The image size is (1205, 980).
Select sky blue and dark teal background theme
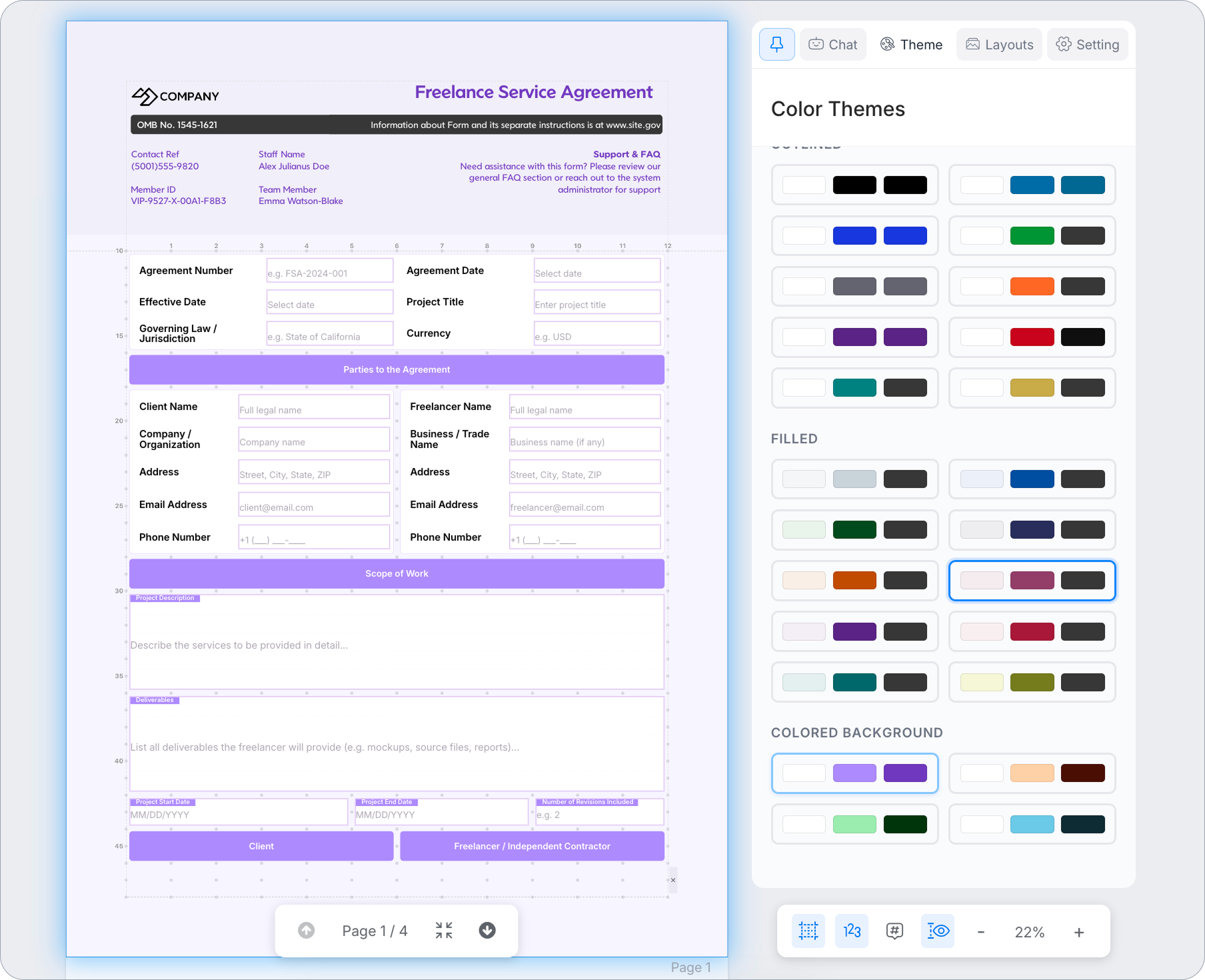coord(1032,824)
